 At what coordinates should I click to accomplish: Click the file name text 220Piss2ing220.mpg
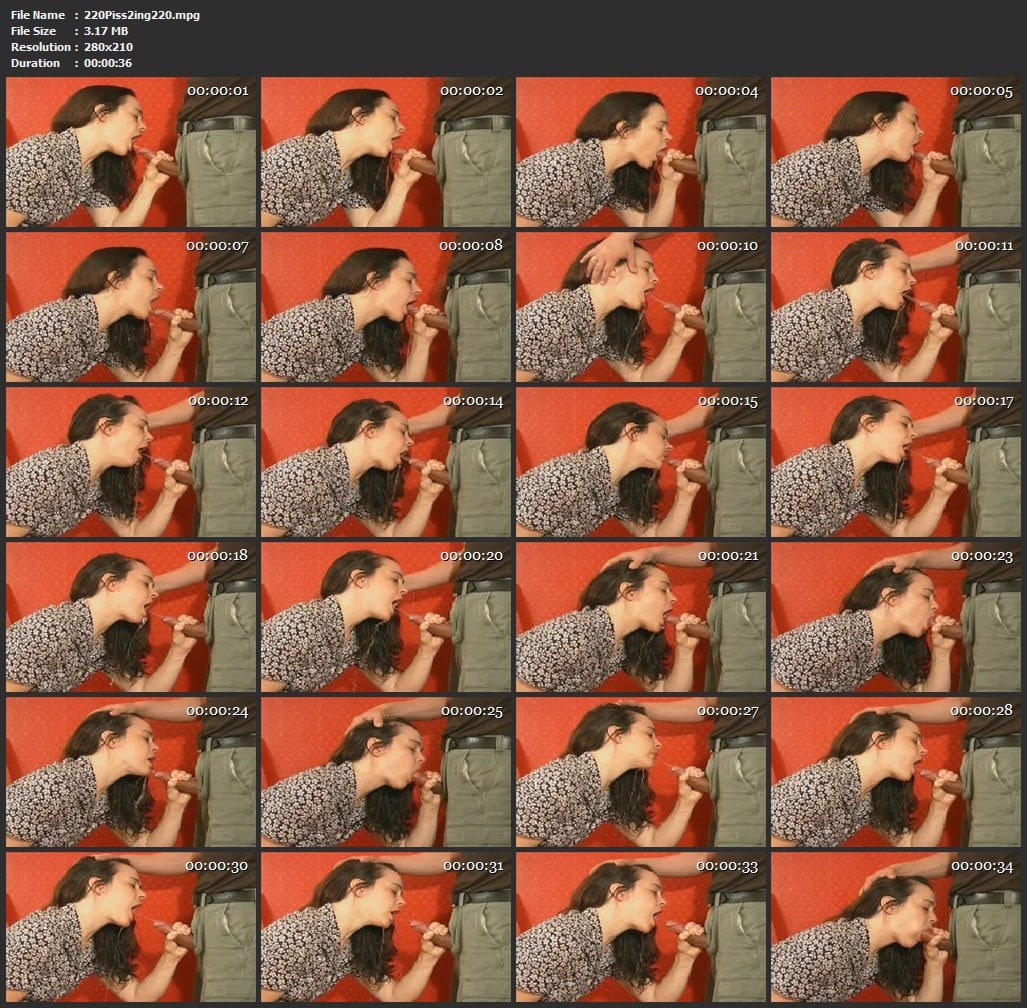[x=141, y=14]
